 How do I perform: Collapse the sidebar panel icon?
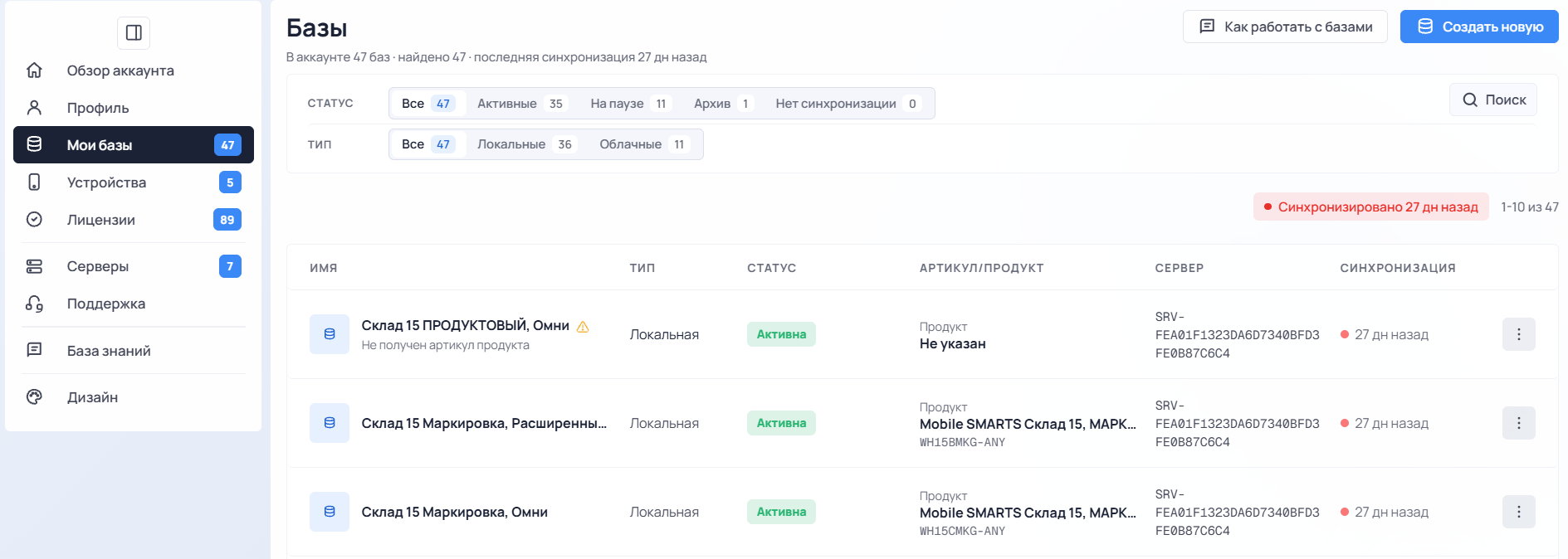click(134, 32)
